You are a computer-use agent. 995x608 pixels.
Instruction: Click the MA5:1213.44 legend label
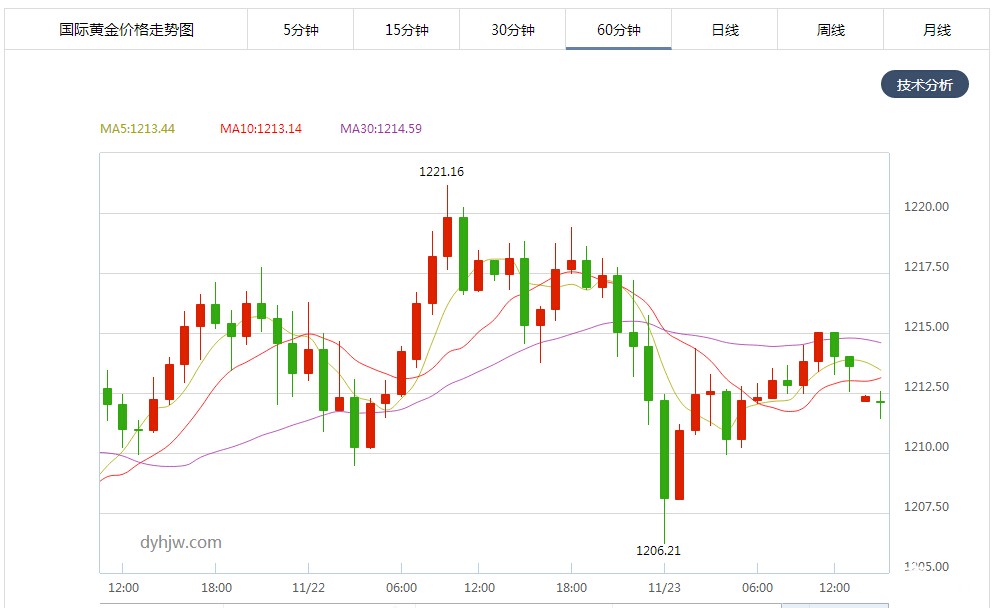pos(138,129)
